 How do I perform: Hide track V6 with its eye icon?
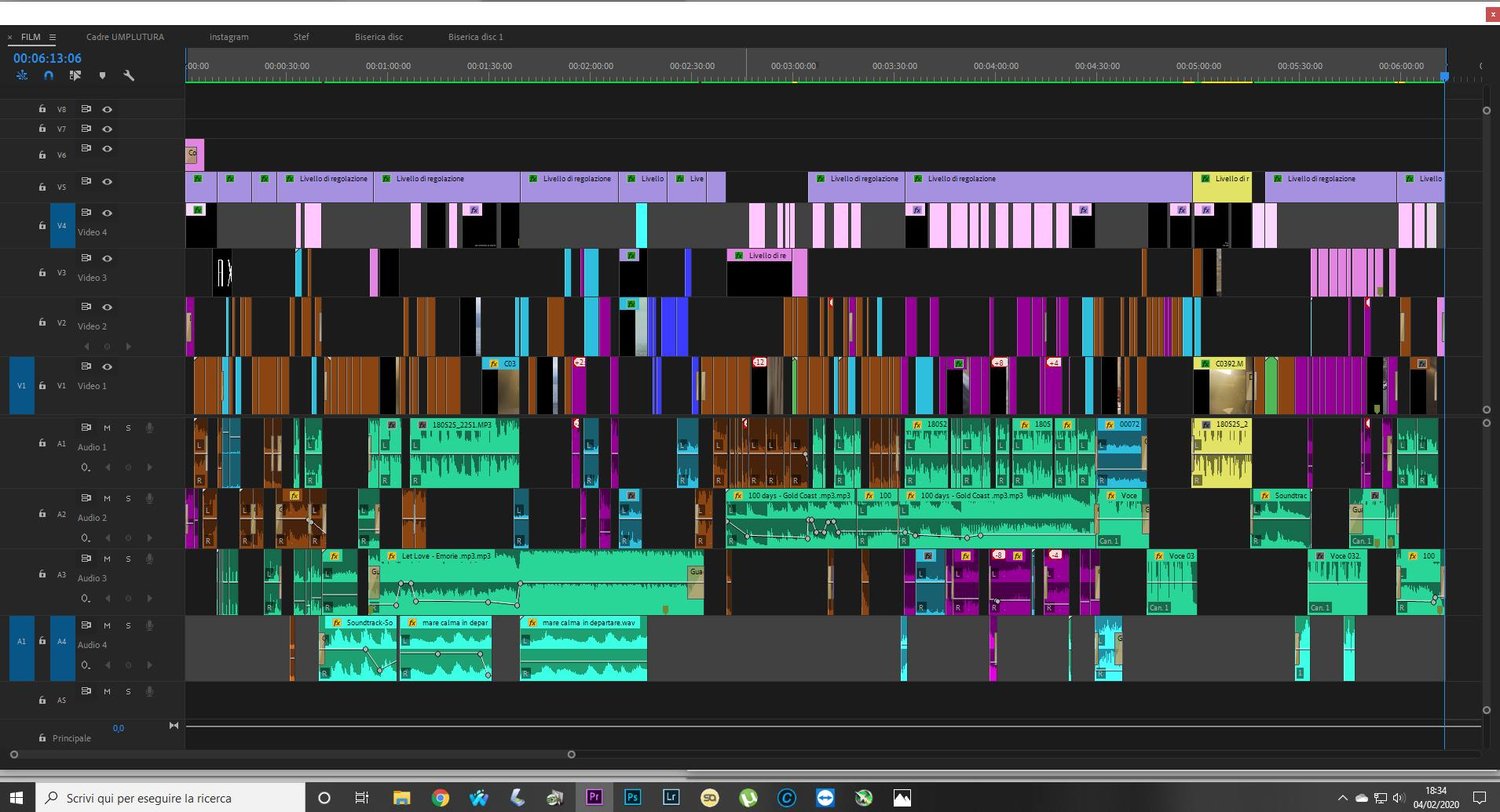tap(107, 149)
